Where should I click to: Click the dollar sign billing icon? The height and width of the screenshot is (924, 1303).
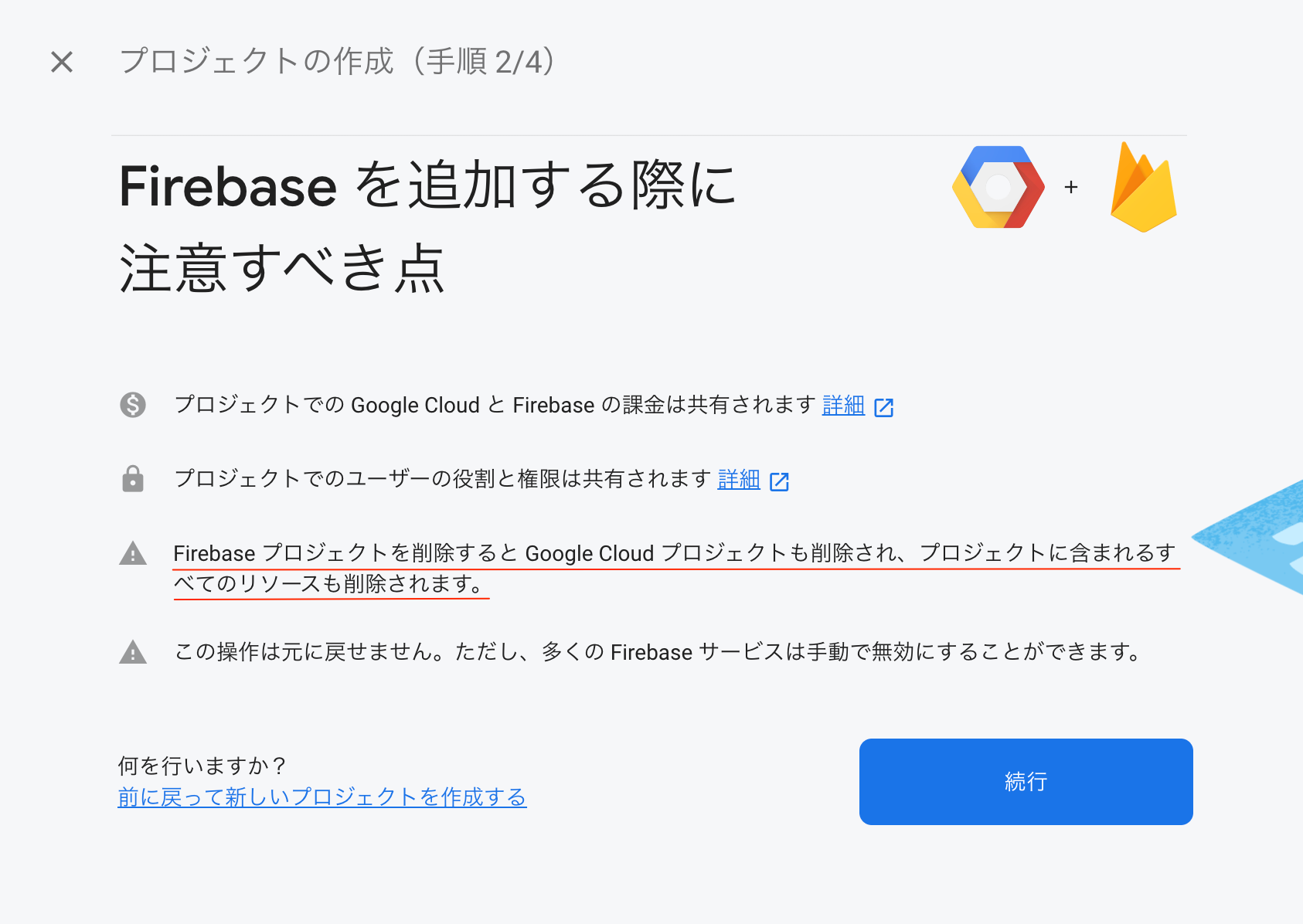[x=133, y=405]
